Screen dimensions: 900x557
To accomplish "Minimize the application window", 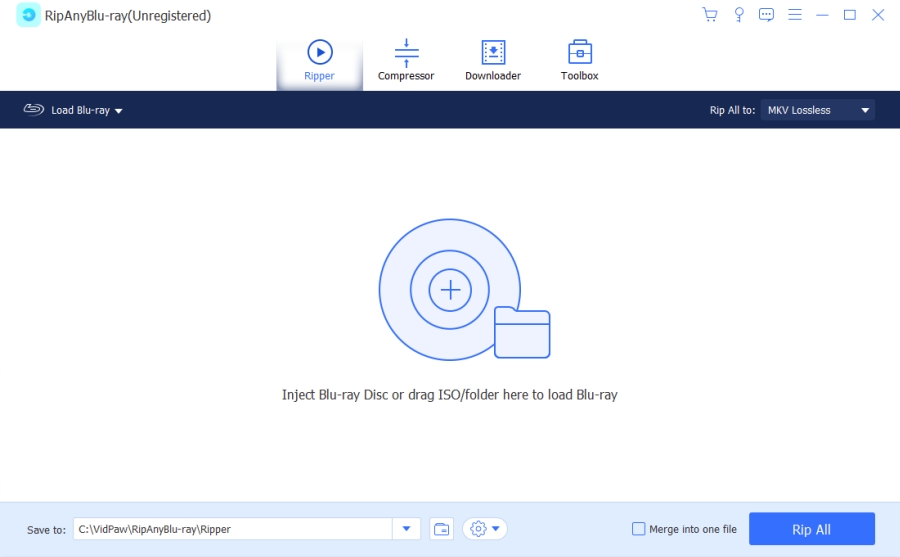I will tap(822, 15).
